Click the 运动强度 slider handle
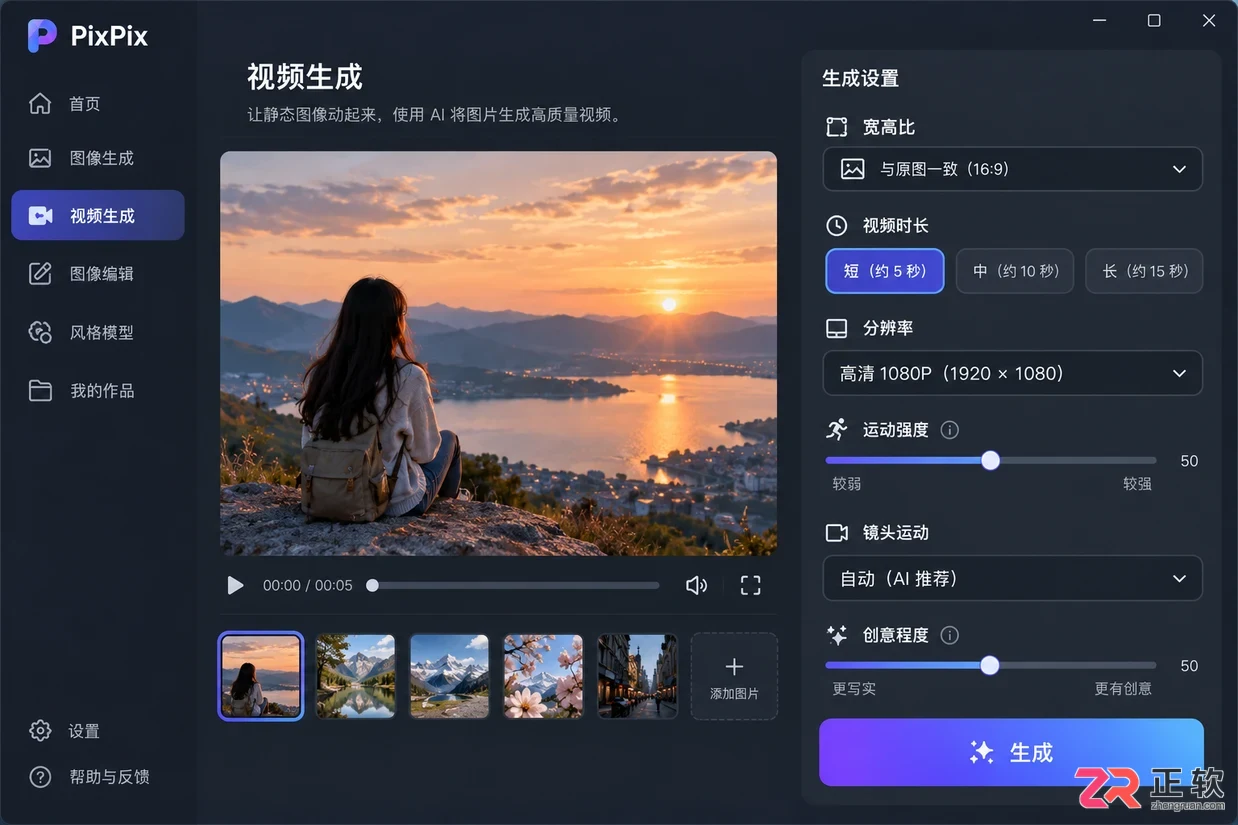1238x825 pixels. 990,460
